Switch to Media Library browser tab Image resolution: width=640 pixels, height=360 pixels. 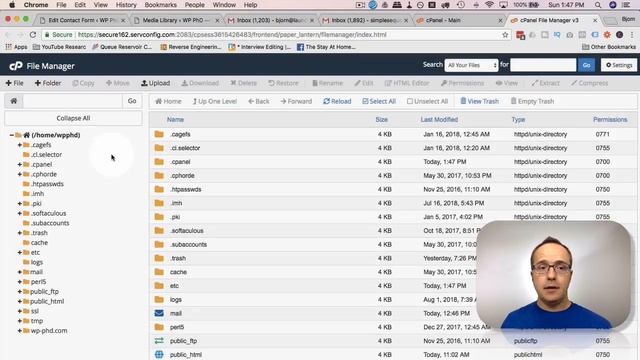(x=176, y=20)
